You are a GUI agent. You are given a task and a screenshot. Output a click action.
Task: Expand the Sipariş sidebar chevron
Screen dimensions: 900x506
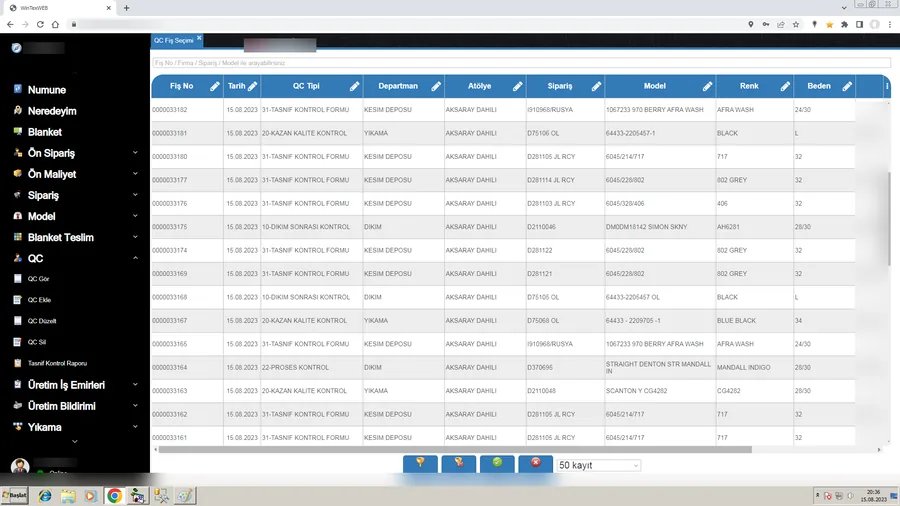point(135,195)
